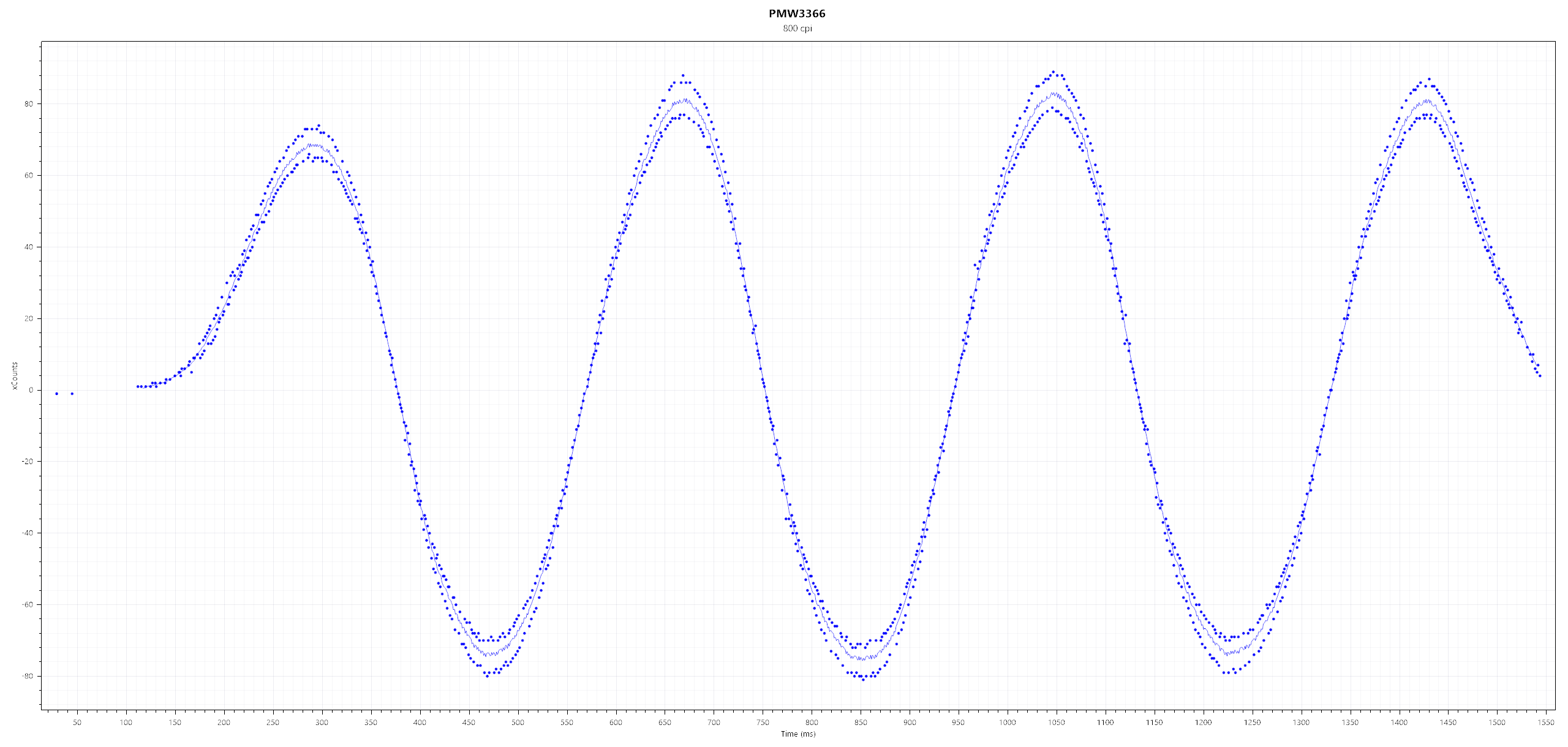Click the second isolated point near 45 ms
Image resolution: width=1568 pixels, height=747 pixels.
click(72, 394)
